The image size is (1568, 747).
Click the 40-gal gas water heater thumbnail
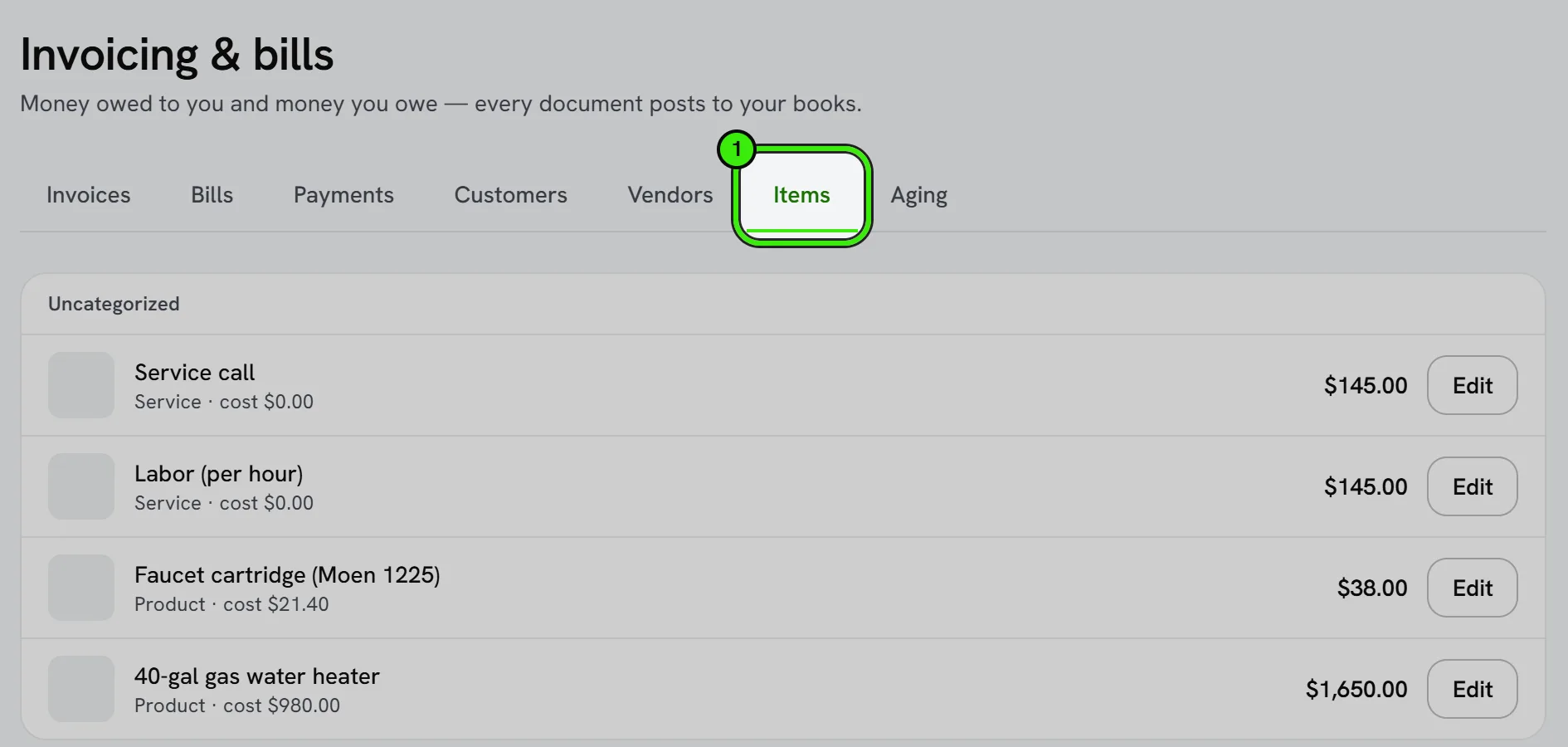[81, 689]
